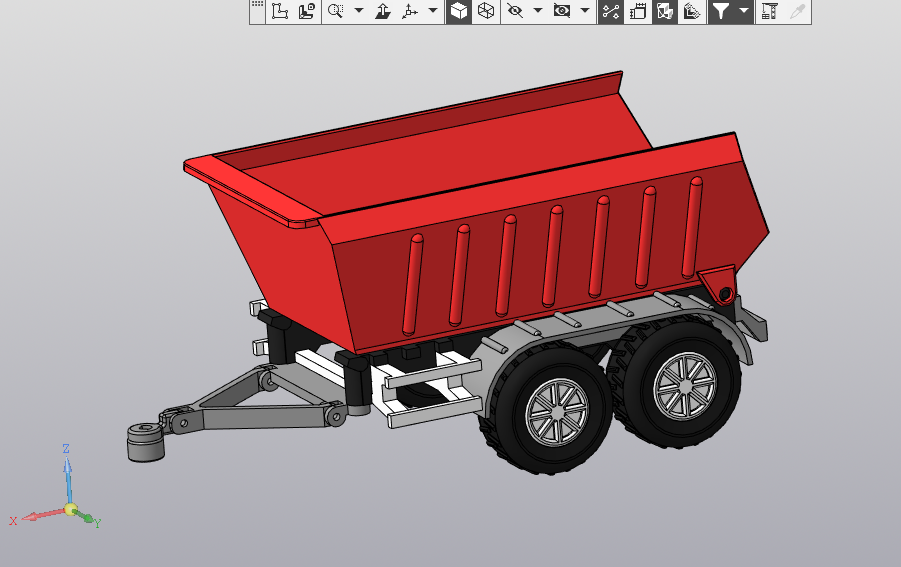This screenshot has height=567, width=901.
Task: Select the rear wheel rim of trailer
Action: [685, 386]
